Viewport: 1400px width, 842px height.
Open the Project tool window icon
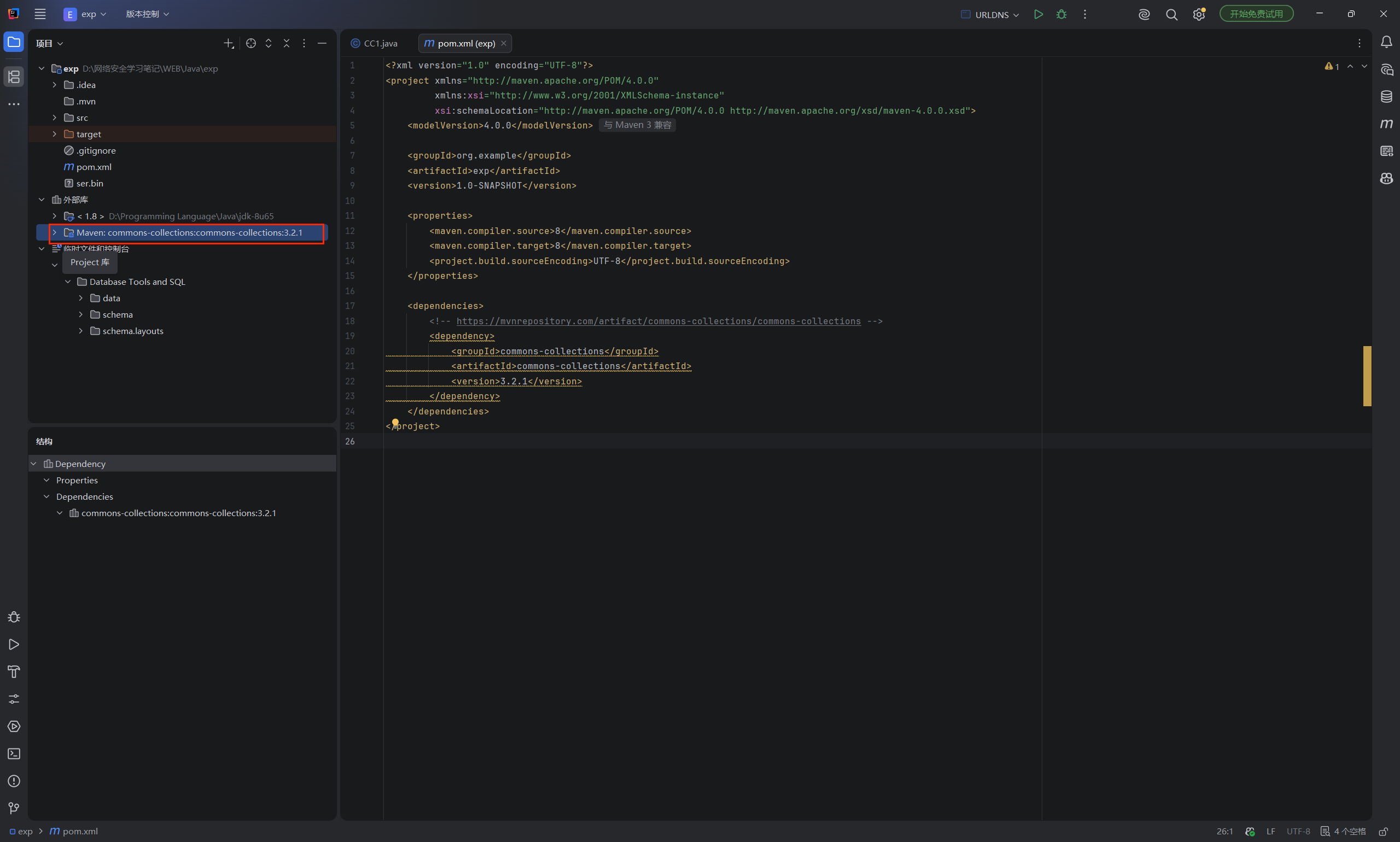click(14, 42)
